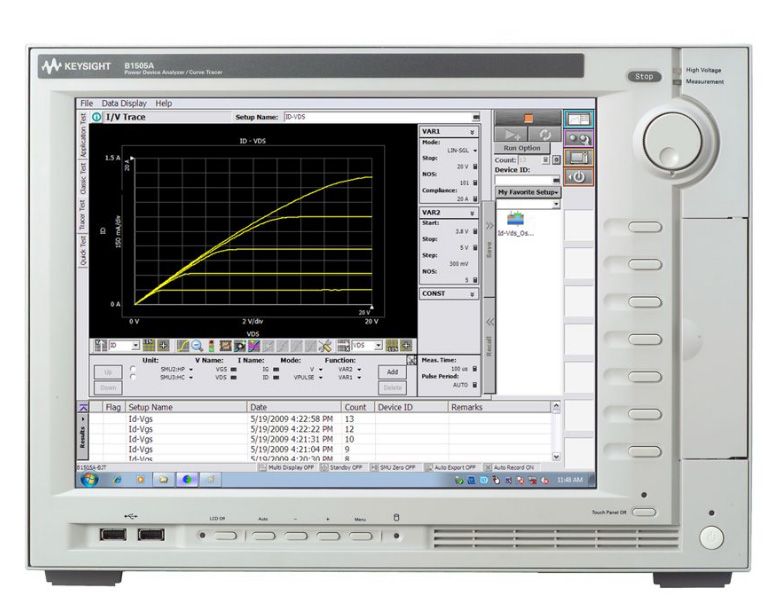Toggle Multi Display OFF in status bar
This screenshot has width=771, height=613.
pyautogui.click(x=287, y=467)
